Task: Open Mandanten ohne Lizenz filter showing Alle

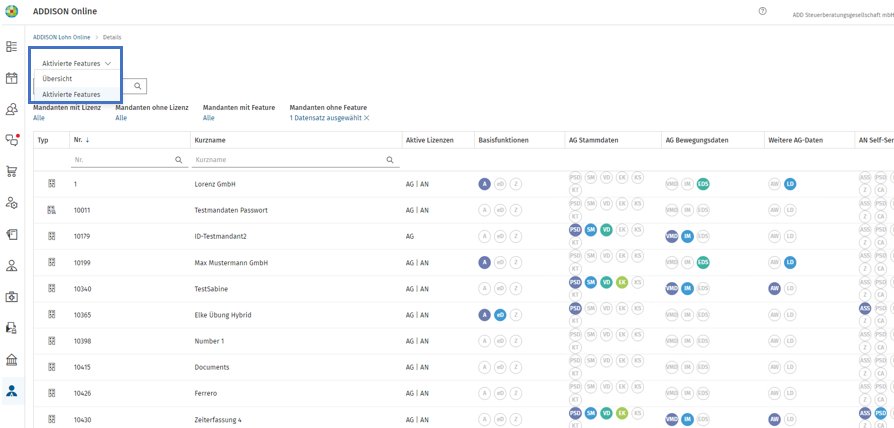Action: [x=121, y=118]
